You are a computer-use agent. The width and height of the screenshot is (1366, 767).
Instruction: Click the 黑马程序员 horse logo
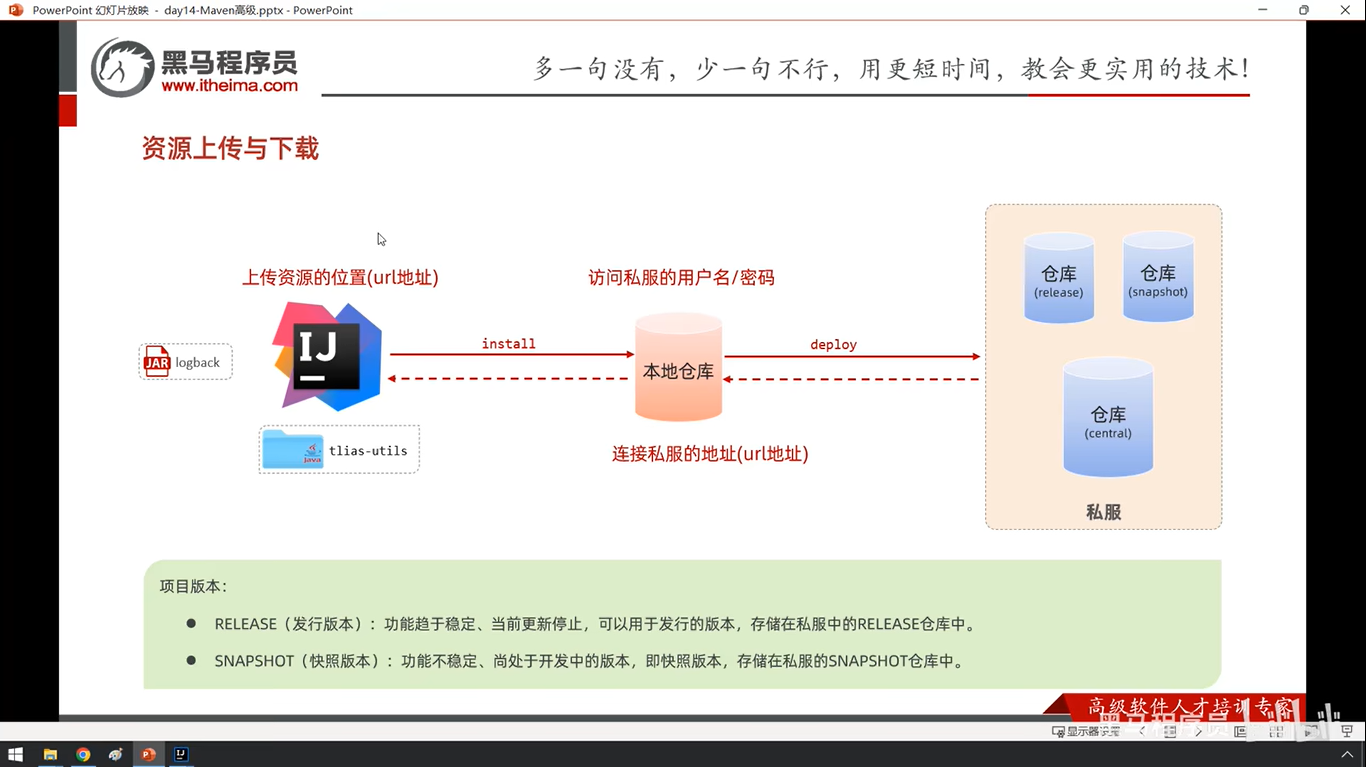pos(123,68)
